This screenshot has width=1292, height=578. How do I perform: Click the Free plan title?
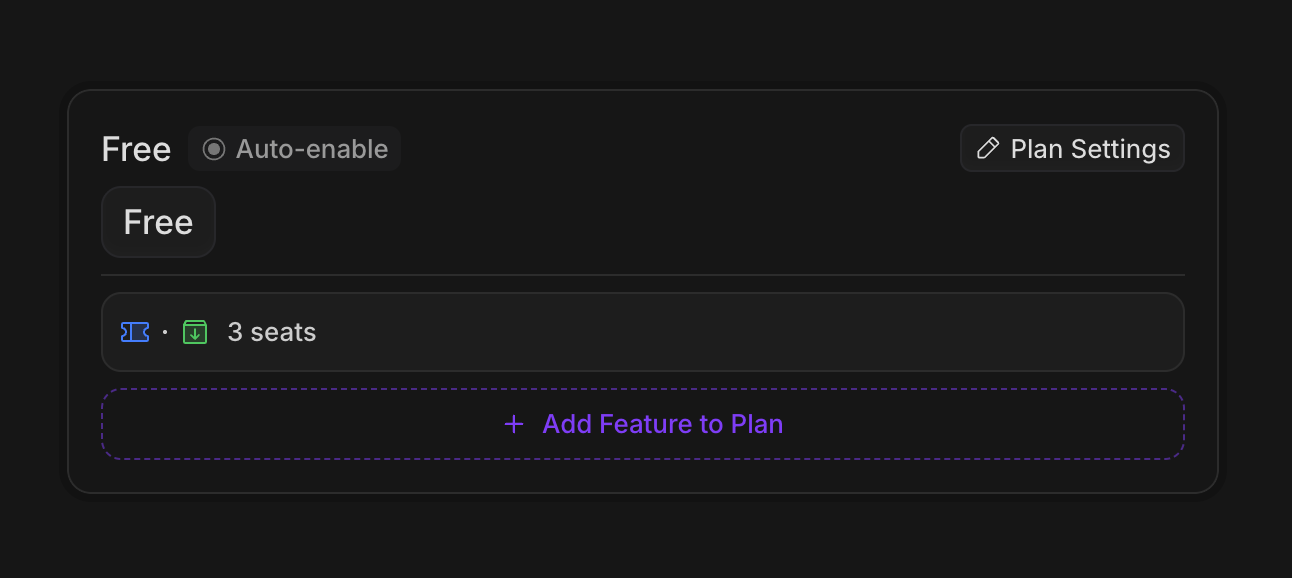[136, 149]
